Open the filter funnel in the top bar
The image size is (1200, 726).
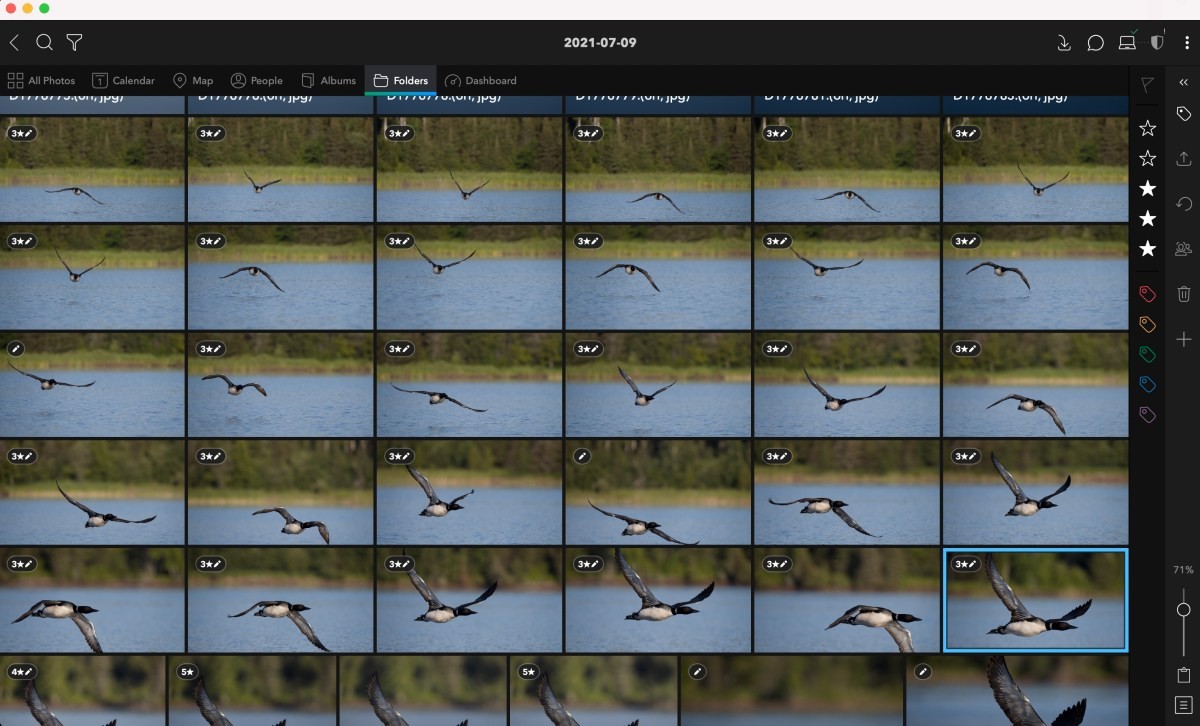(x=74, y=42)
